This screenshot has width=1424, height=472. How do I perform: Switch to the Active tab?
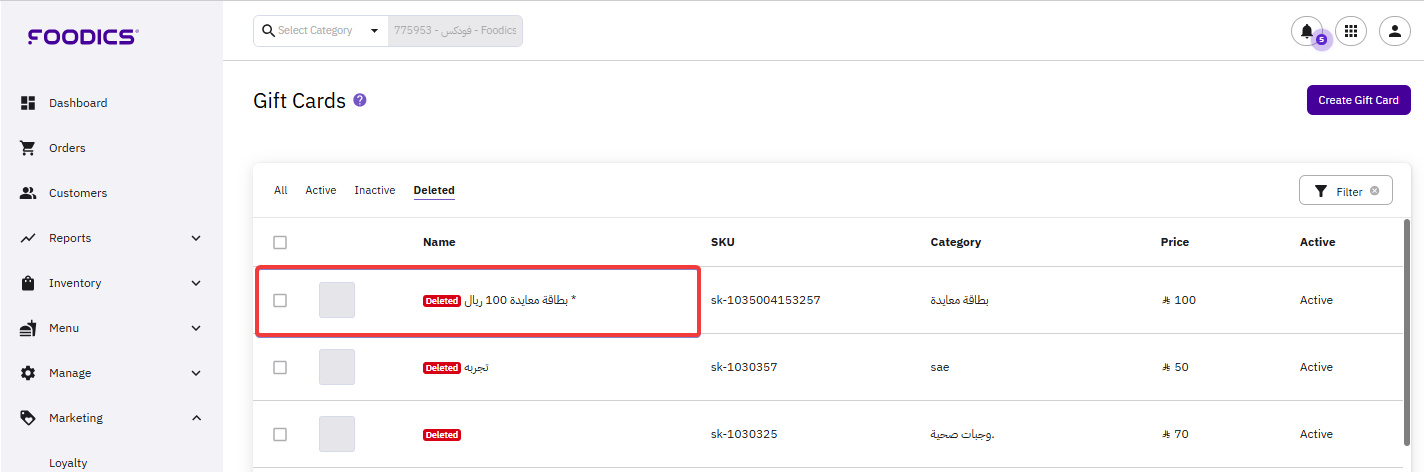321,190
